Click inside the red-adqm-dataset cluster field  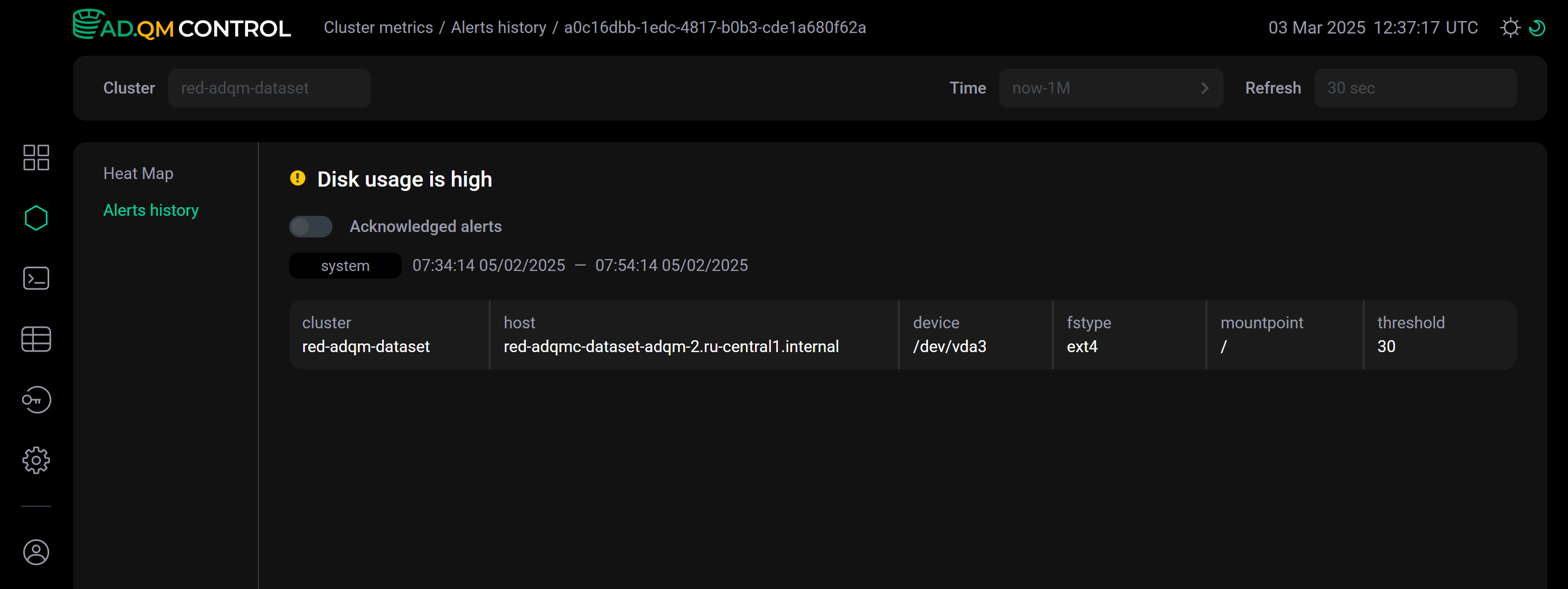(x=270, y=88)
